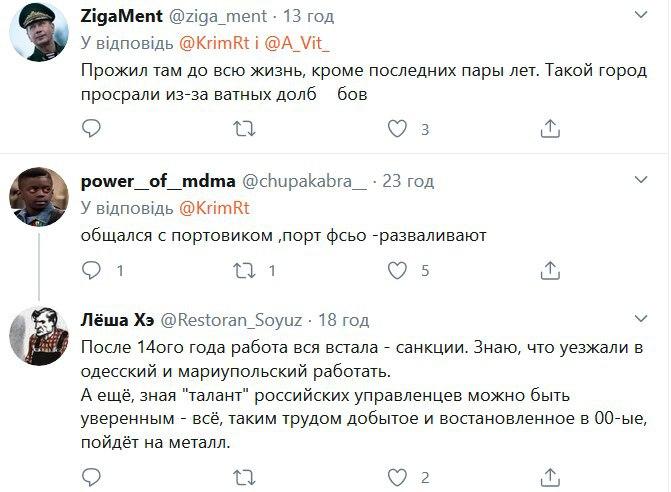The width and height of the screenshot is (671, 492).
Task: Share Лёша Хэ's tweet
Action: (x=549, y=476)
